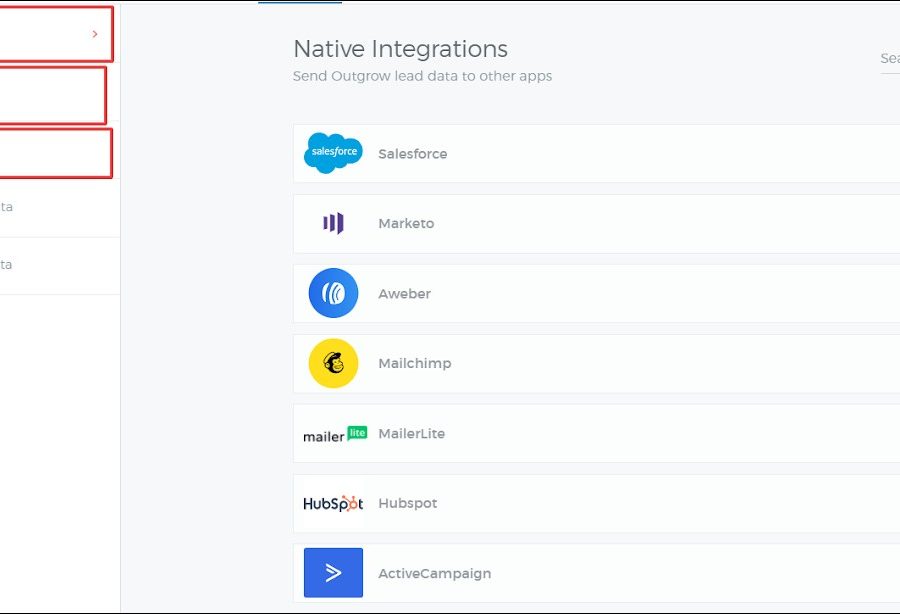The width and height of the screenshot is (900, 614).
Task: Click the purple Marketo logo
Action: 333,223
